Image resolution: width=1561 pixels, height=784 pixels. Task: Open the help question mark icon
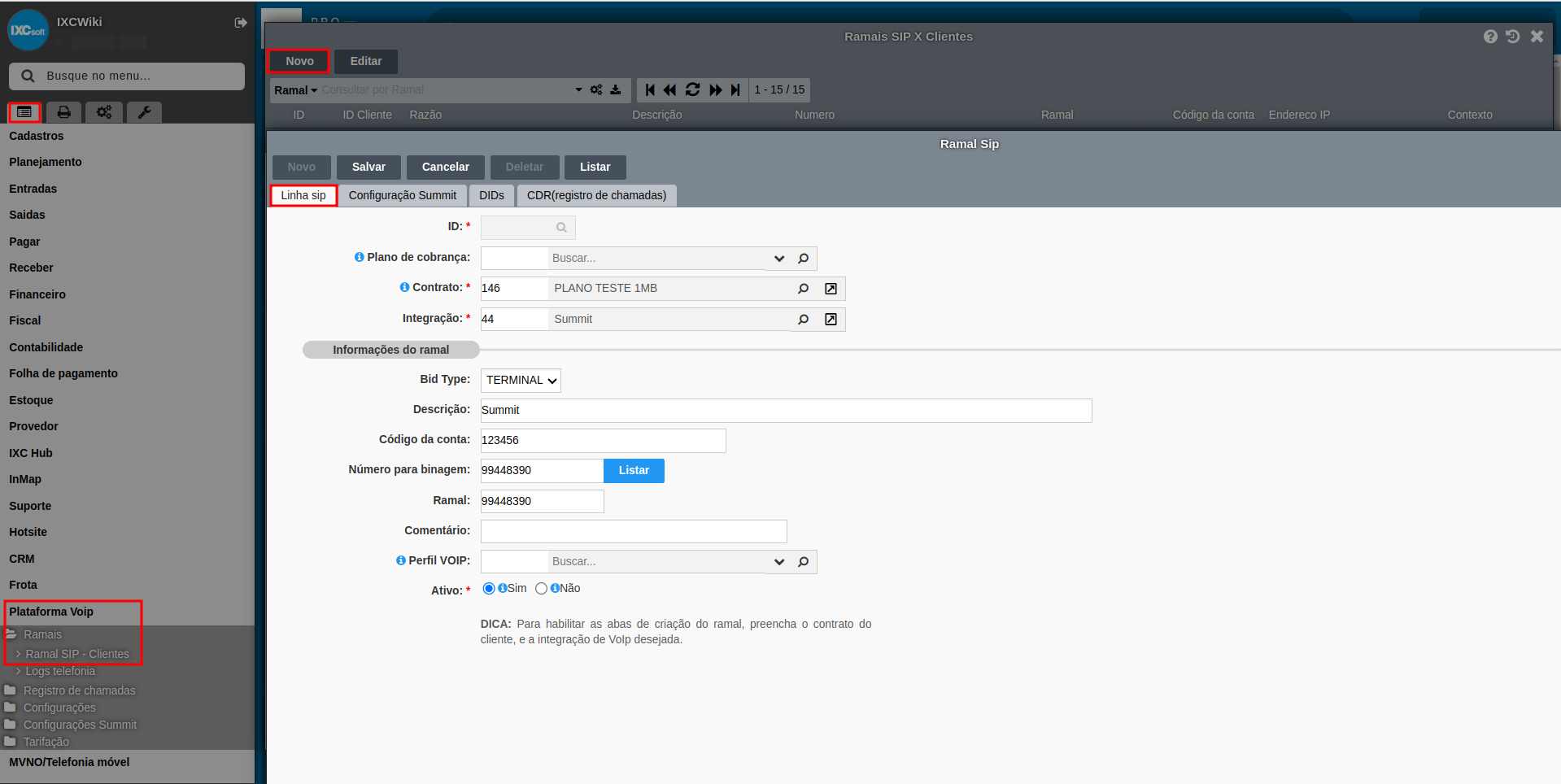click(1490, 37)
